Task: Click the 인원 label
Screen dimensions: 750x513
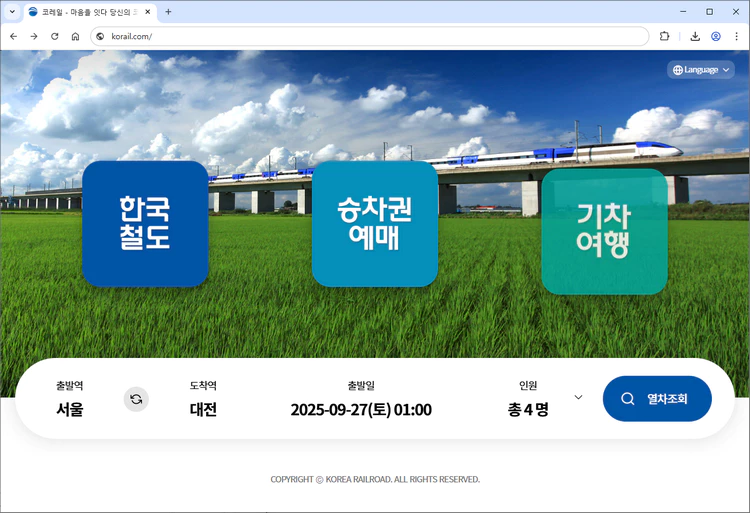Action: (528, 385)
